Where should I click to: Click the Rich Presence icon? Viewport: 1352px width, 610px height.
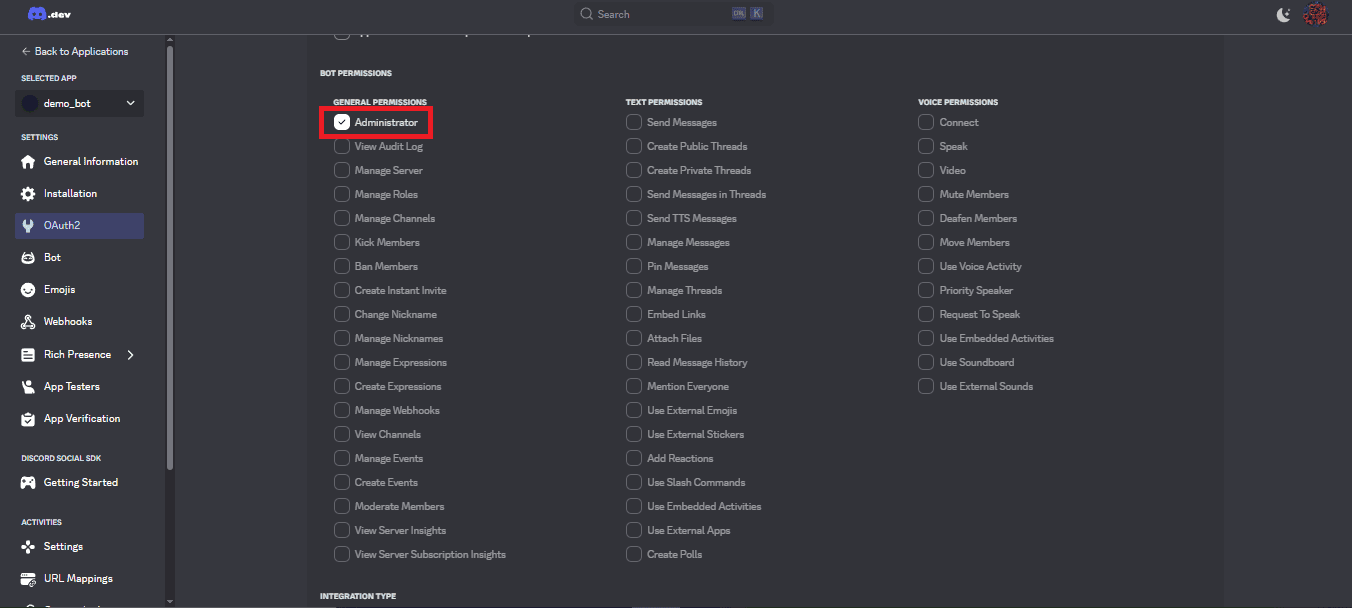28,355
